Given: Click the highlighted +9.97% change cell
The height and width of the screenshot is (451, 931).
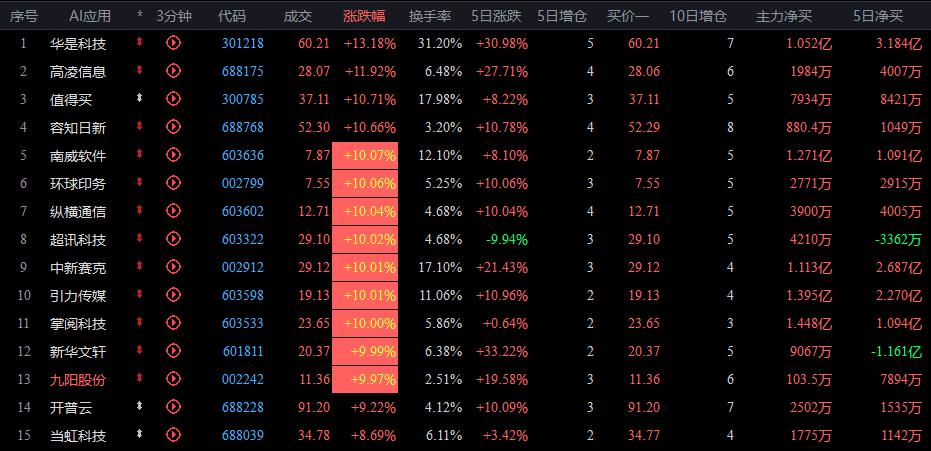Looking at the screenshot, I should point(365,379).
